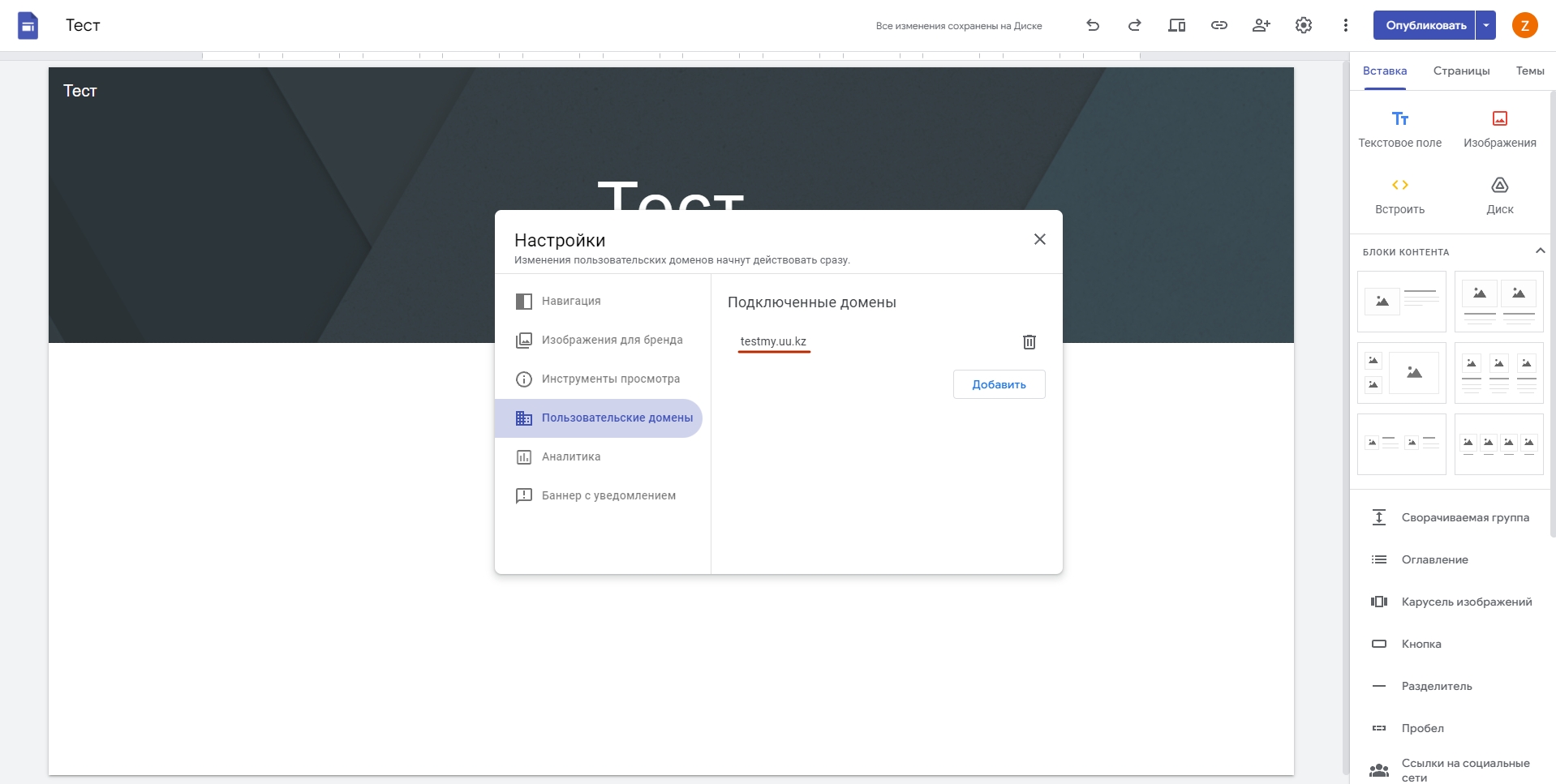This screenshot has width=1556, height=784.
Task: Select Пользовательские домены section
Action: pos(599,418)
